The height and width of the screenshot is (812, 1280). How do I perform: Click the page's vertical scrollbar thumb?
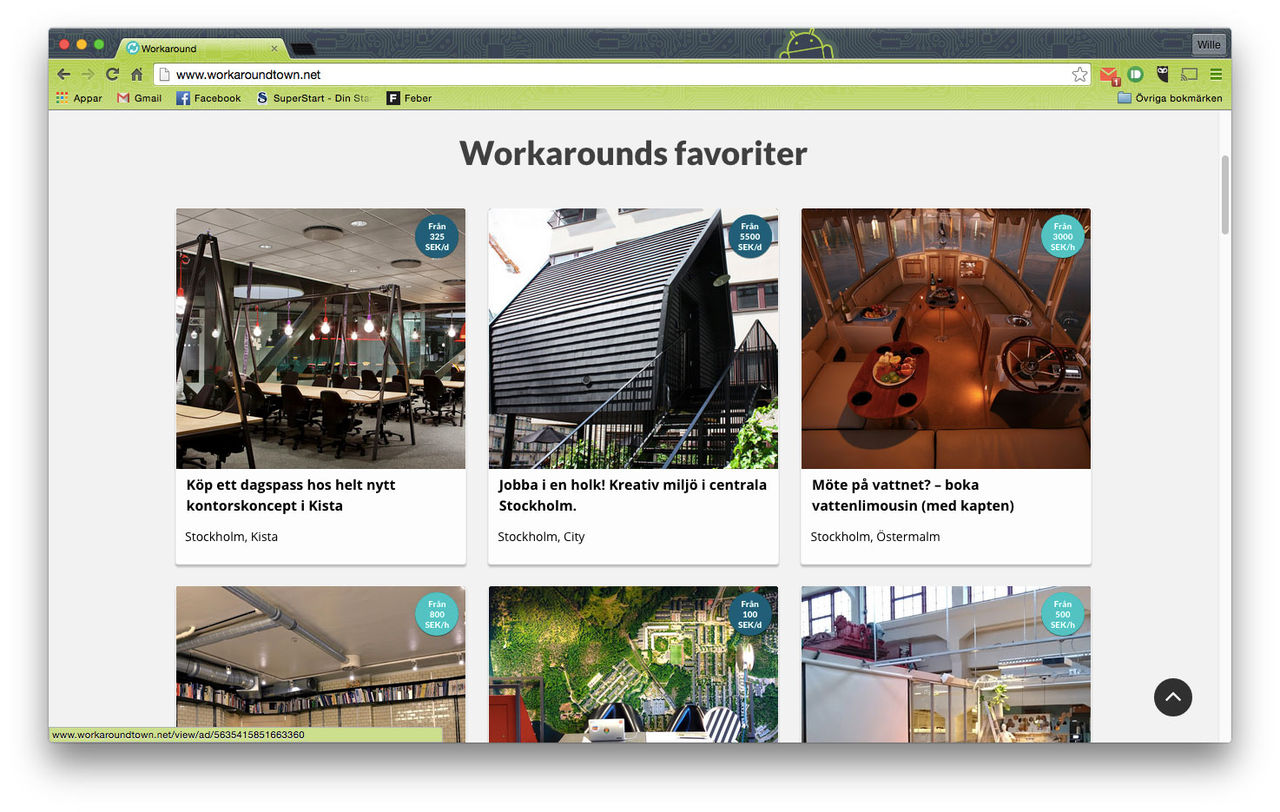tap(1225, 195)
